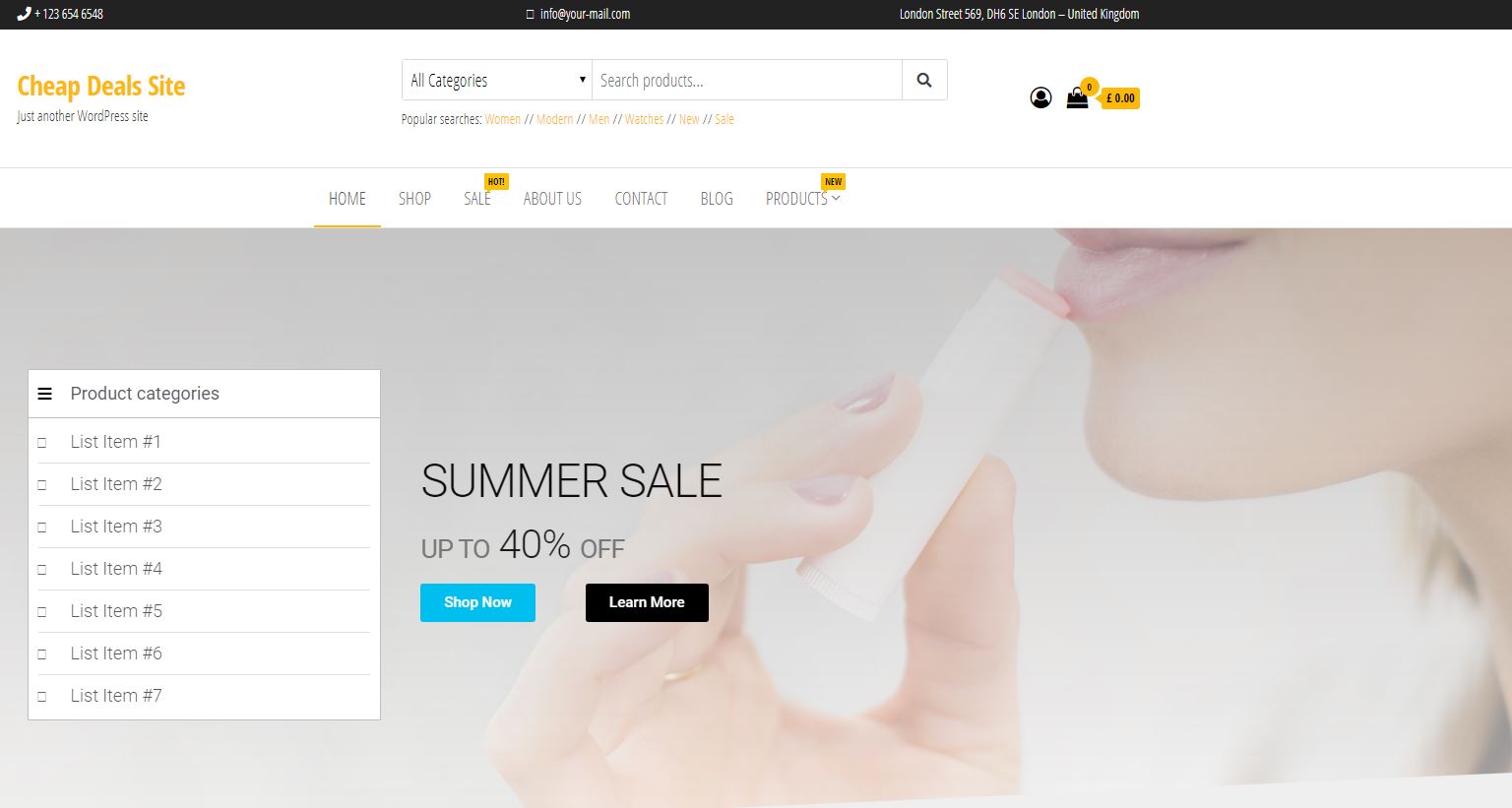Click the hamburger icon beside Product categories
The height and width of the screenshot is (808, 1512).
tap(44, 394)
